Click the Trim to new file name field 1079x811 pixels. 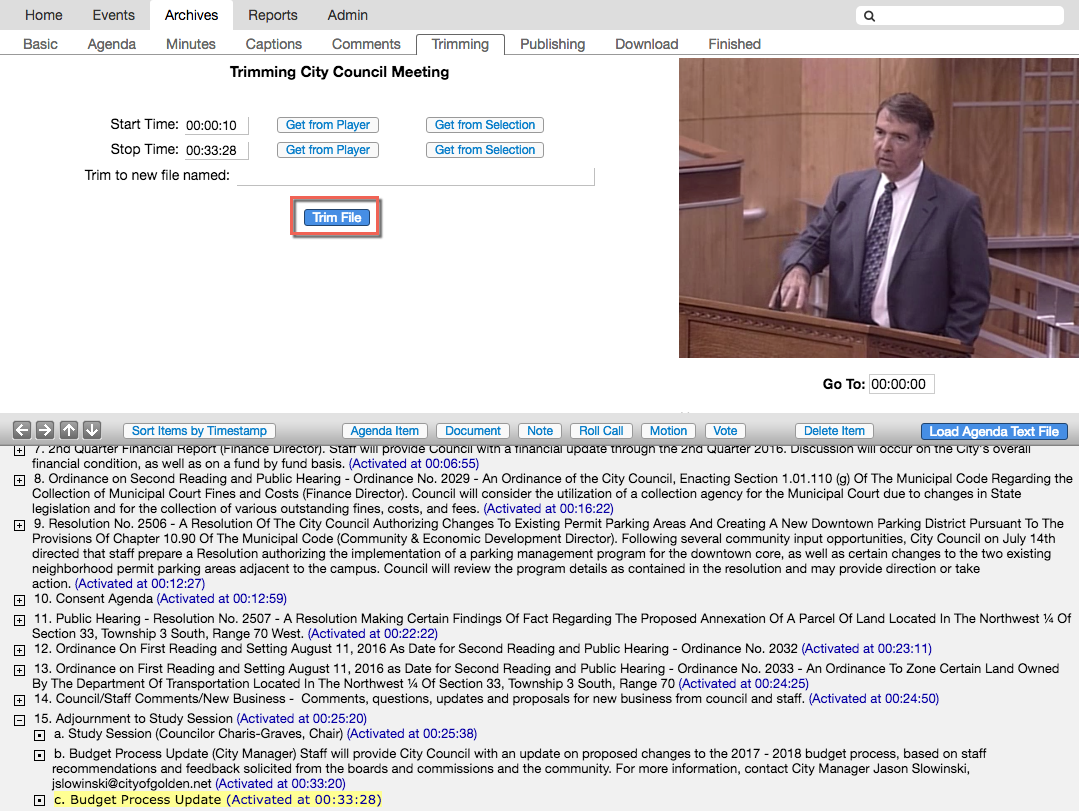(415, 176)
